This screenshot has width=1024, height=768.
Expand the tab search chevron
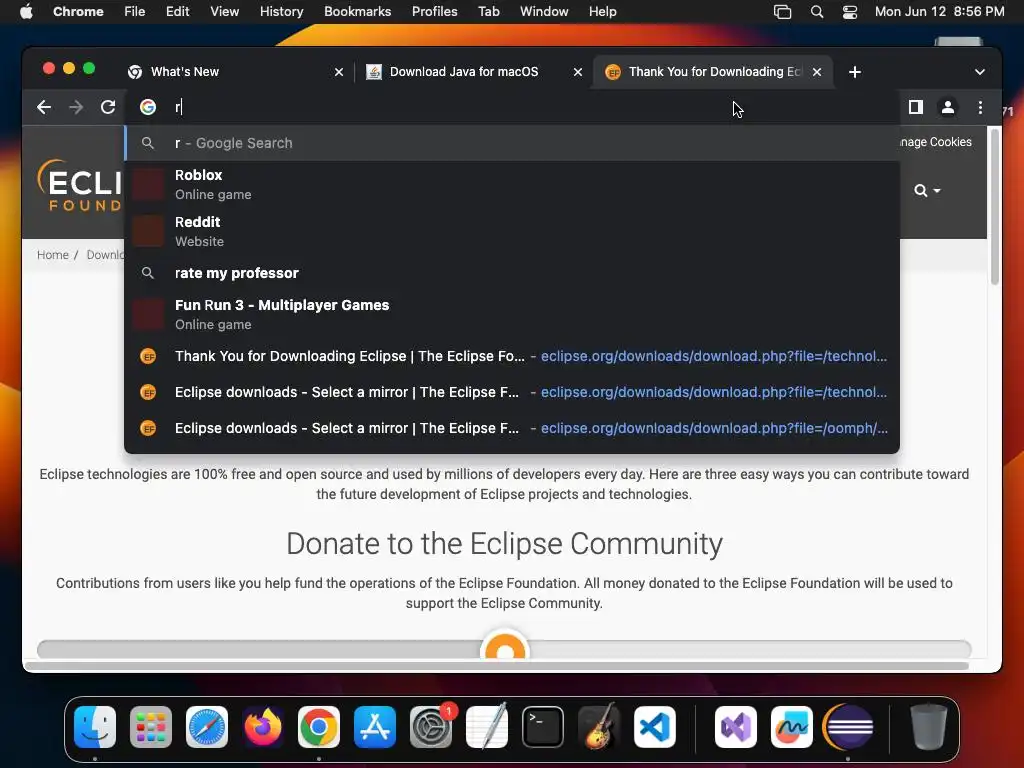[980, 72]
